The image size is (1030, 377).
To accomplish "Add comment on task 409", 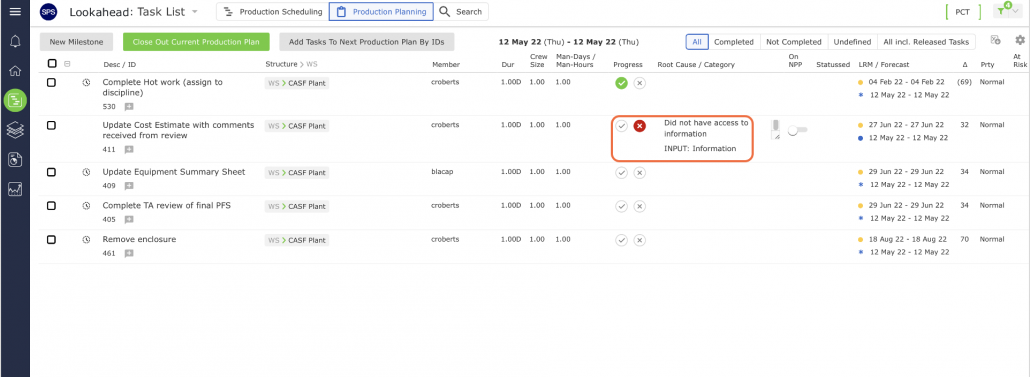I will (x=129, y=186).
